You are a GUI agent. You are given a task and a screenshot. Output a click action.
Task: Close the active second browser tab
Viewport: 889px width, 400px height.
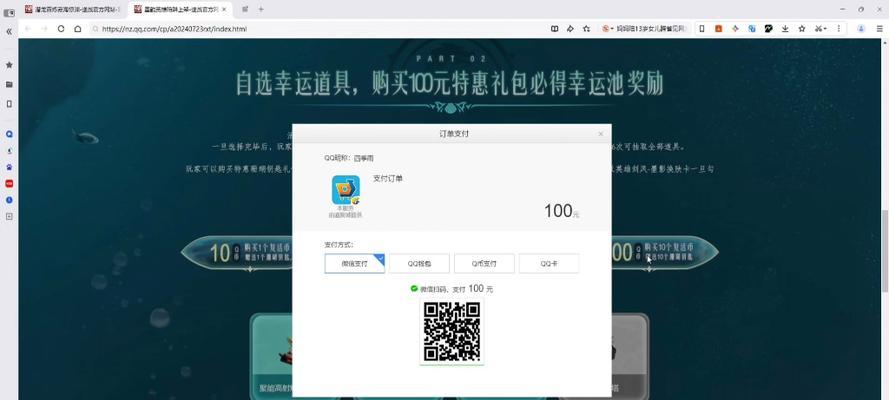coord(224,9)
